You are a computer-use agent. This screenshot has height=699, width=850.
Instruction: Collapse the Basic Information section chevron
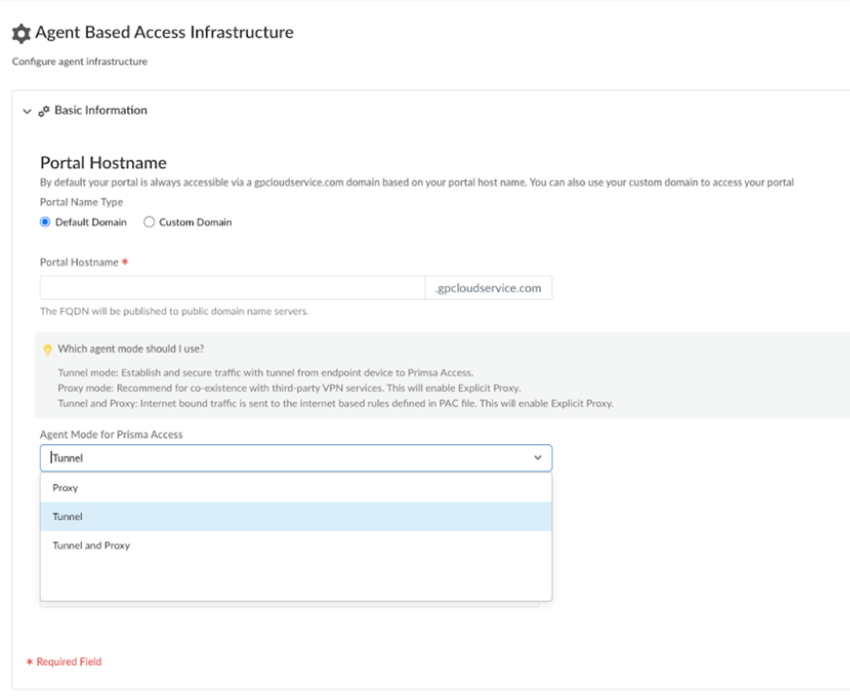tap(27, 111)
